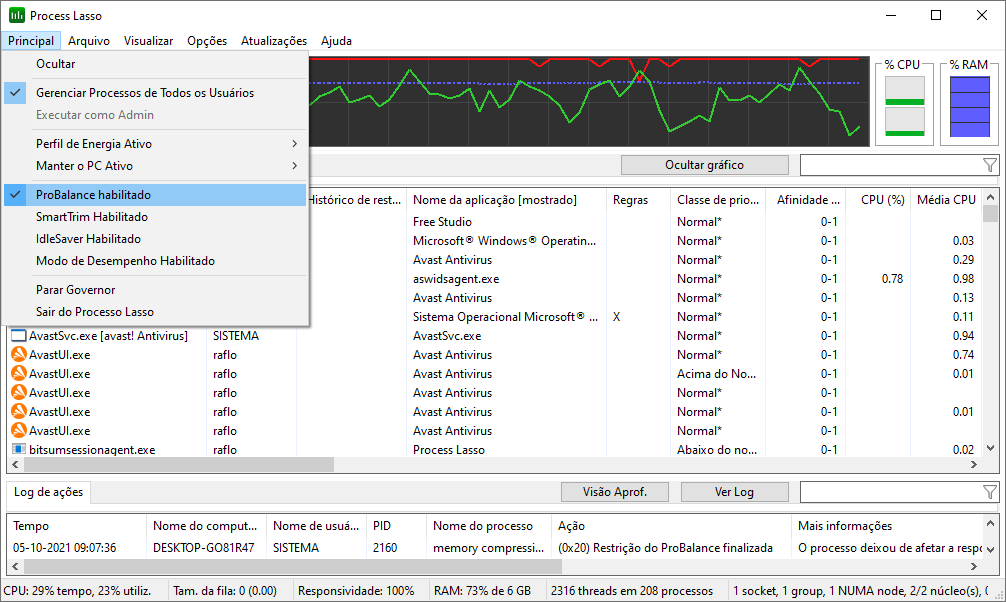This screenshot has height=602, width=1006.
Task: Click the RAM: 73% de 6 GB status
Action: click(482, 591)
